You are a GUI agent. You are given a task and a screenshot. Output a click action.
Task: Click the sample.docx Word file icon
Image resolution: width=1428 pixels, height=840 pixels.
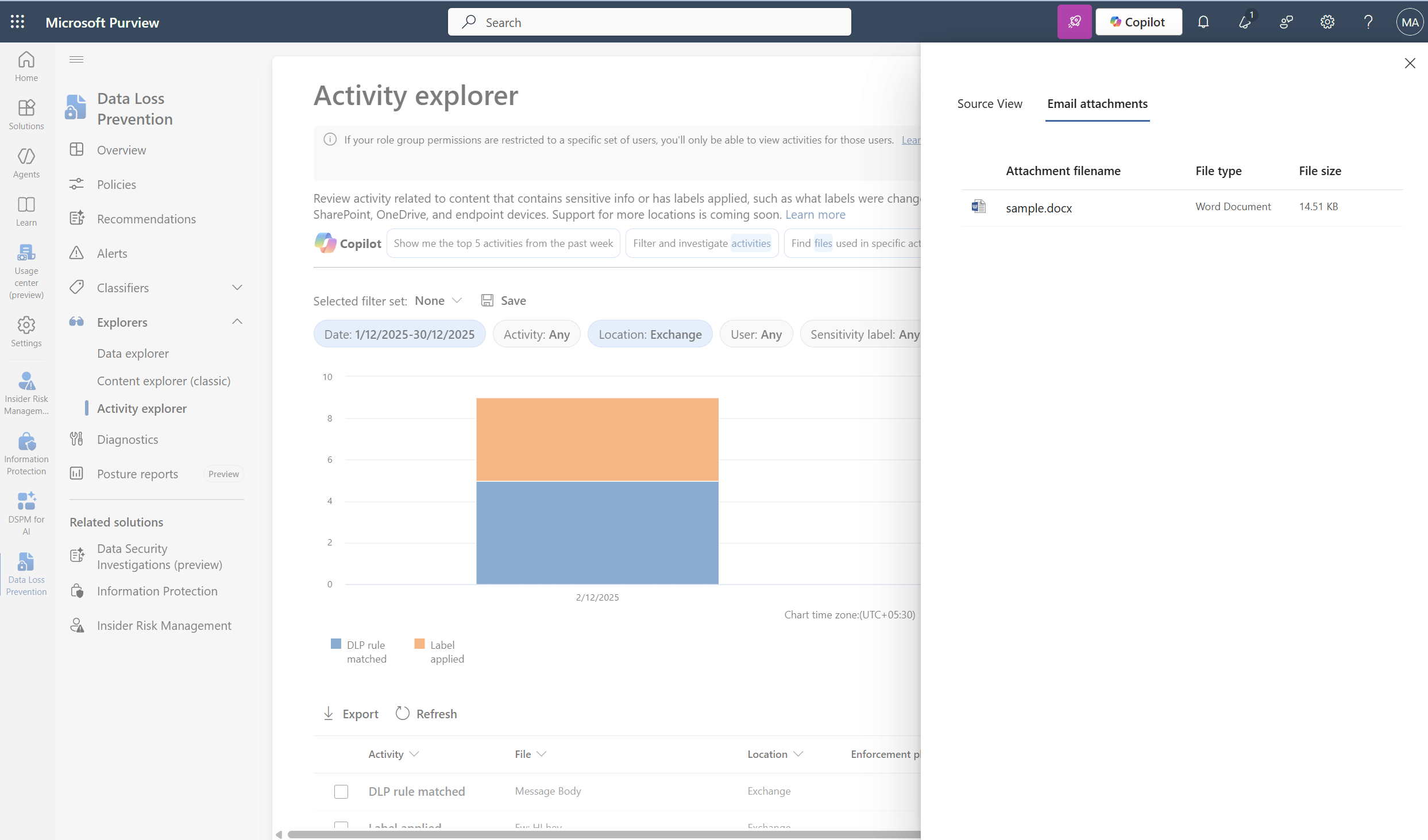[x=978, y=206]
